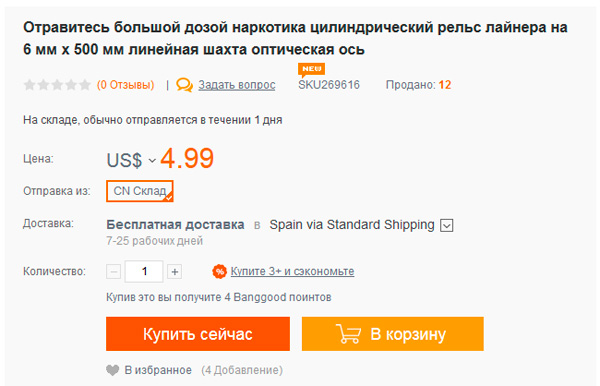Image resolution: width=600 pixels, height=386 pixels.
Task: Open the US$ currency dropdown
Action: (131, 160)
